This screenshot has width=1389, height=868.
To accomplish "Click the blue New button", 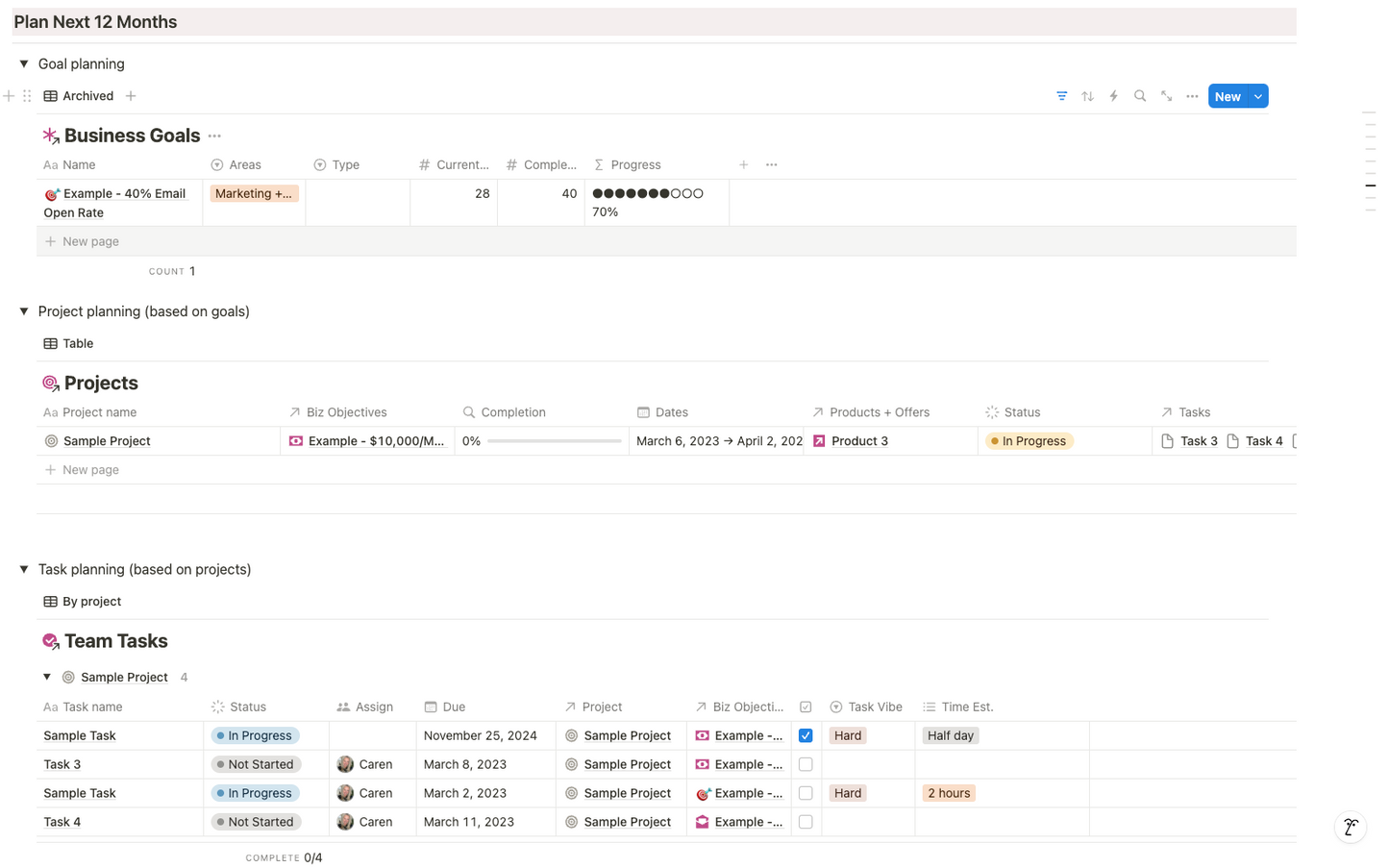I will [x=1228, y=96].
